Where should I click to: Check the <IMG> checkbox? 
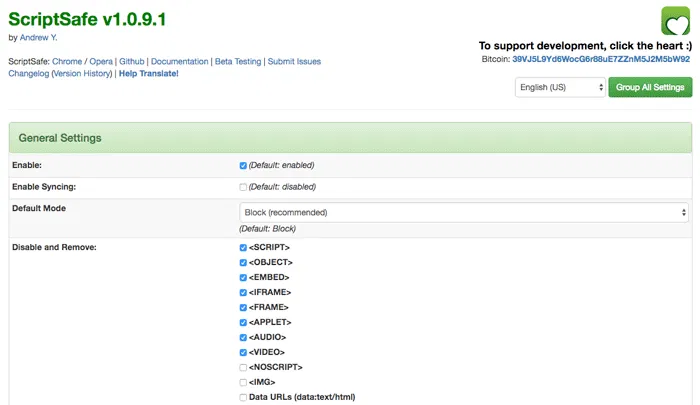243,382
